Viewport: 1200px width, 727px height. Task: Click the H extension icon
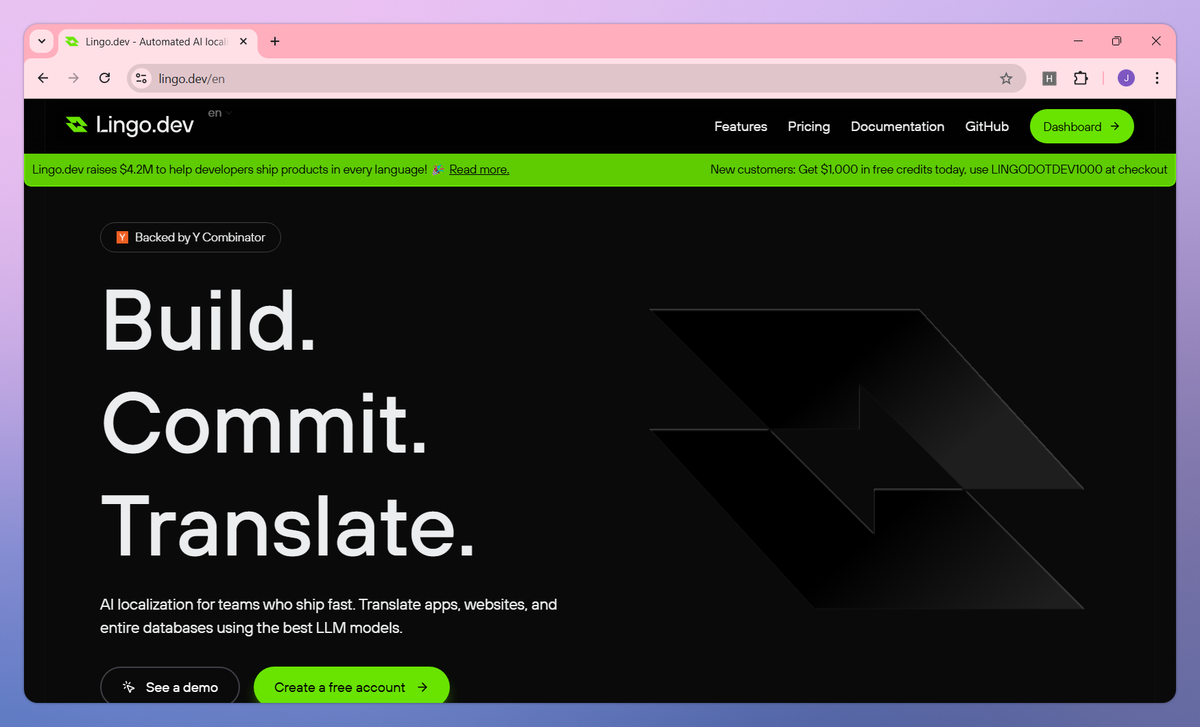click(x=1049, y=78)
